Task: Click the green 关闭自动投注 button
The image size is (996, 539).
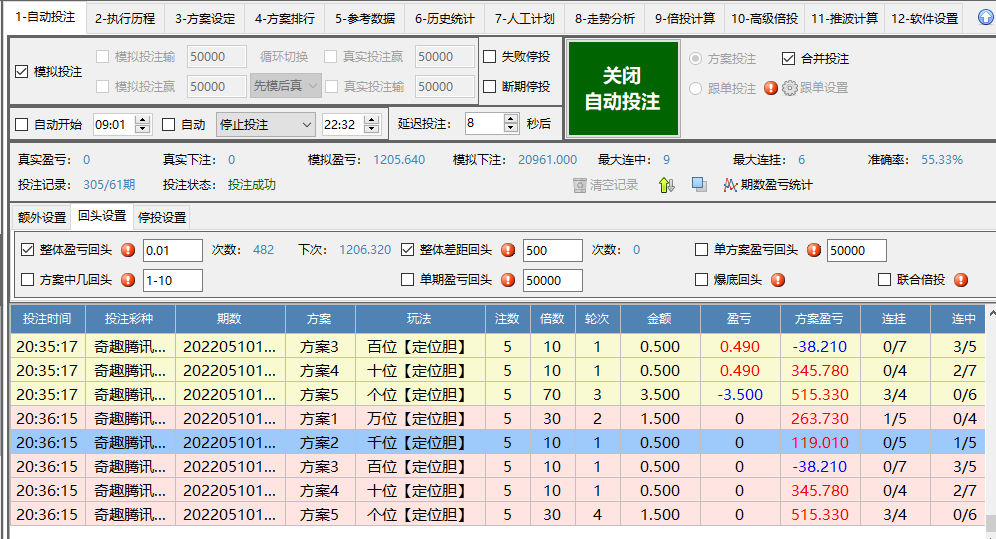Action: coord(622,88)
